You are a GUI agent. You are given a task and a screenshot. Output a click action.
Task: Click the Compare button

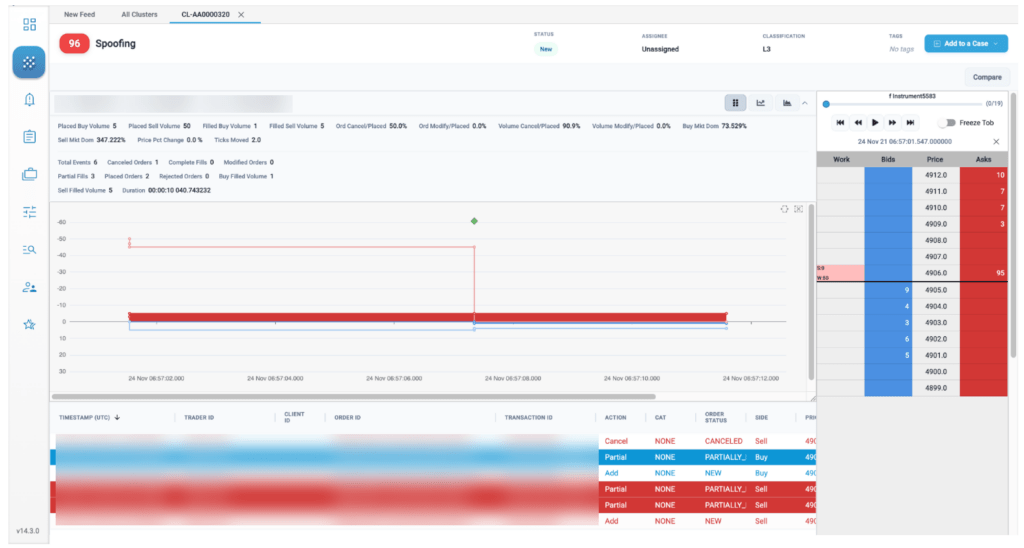987,77
